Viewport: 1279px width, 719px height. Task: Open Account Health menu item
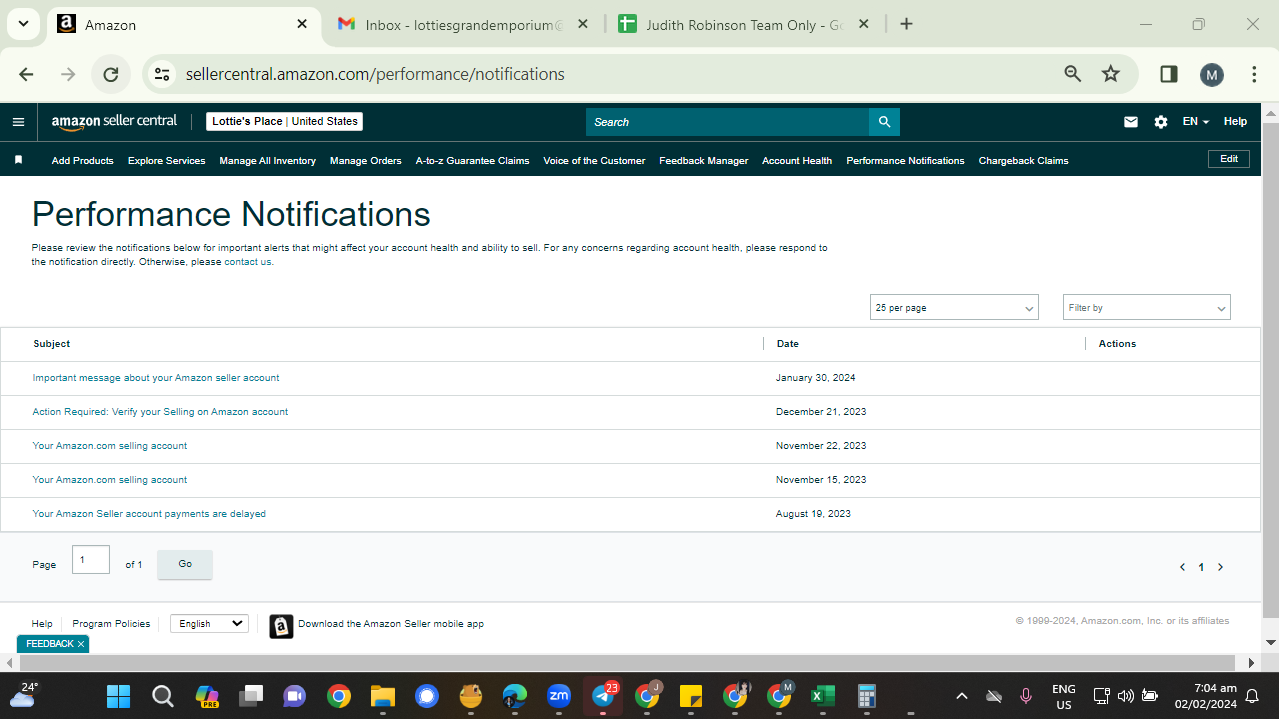(797, 160)
